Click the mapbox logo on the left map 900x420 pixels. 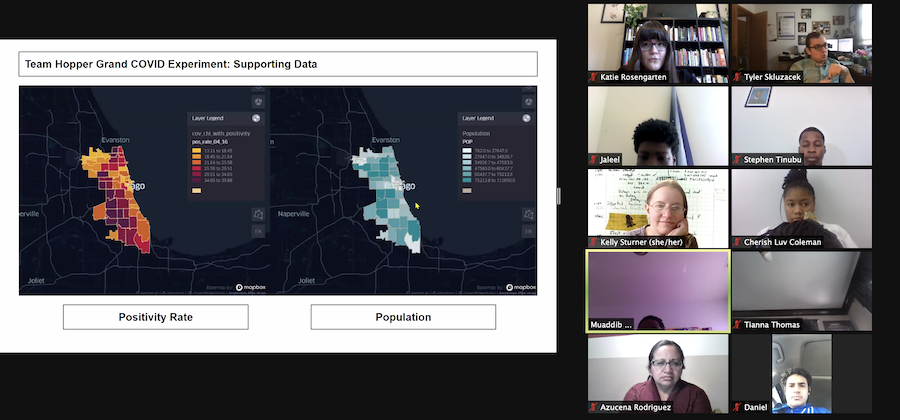253,287
